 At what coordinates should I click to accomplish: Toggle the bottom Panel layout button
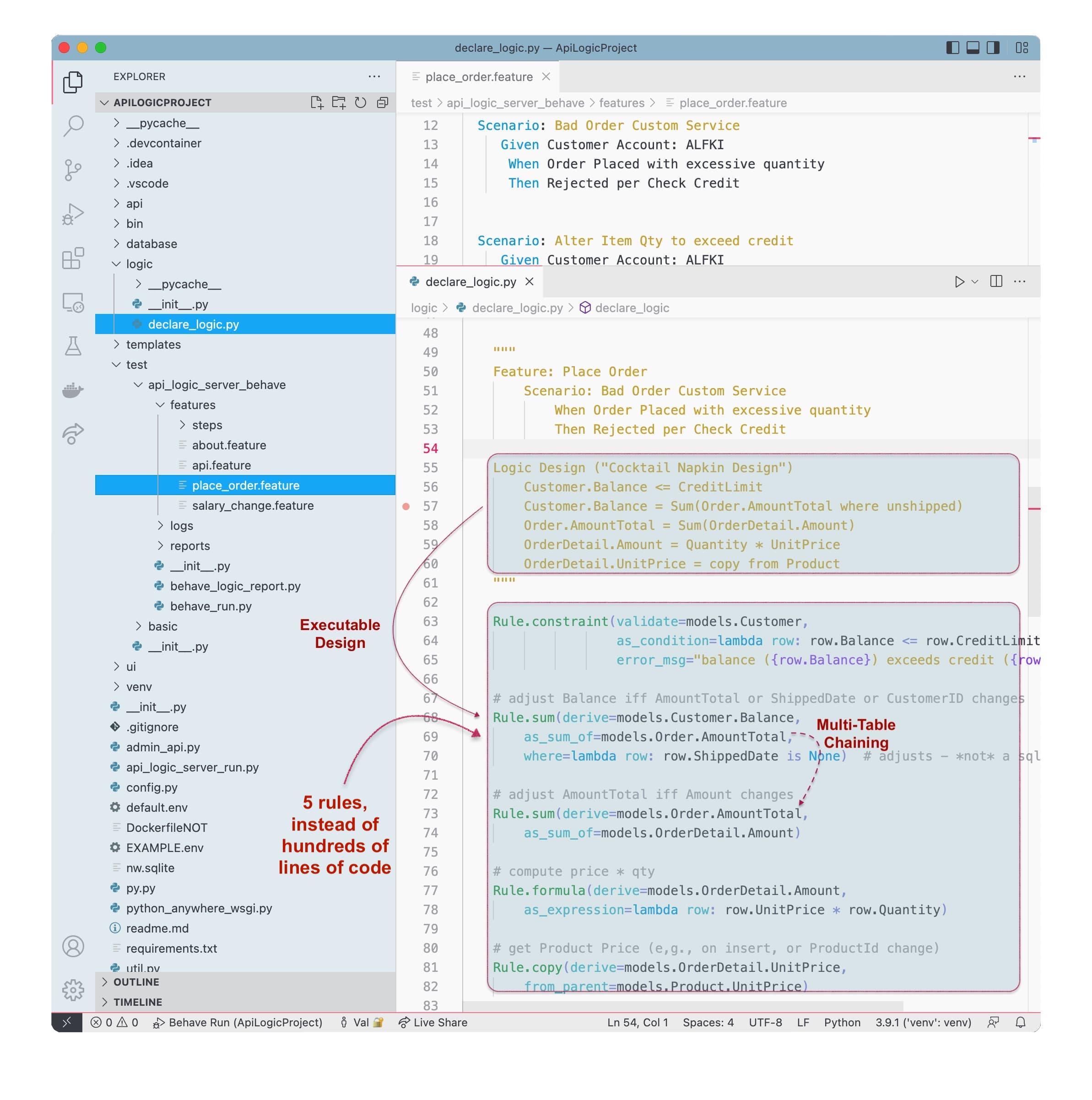click(973, 48)
